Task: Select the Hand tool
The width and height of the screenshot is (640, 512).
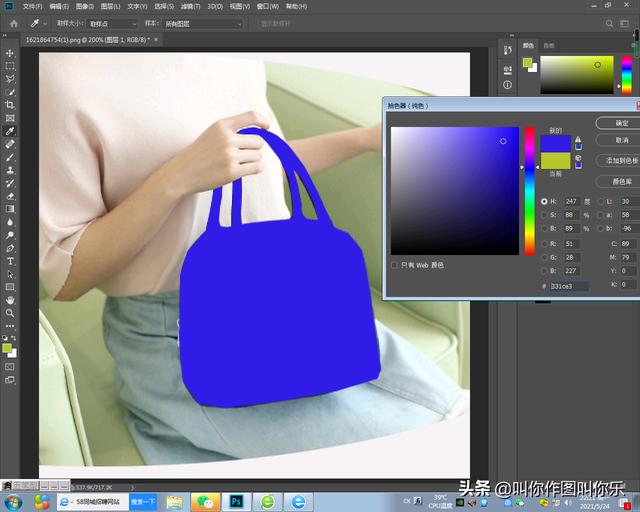Action: coord(10,300)
